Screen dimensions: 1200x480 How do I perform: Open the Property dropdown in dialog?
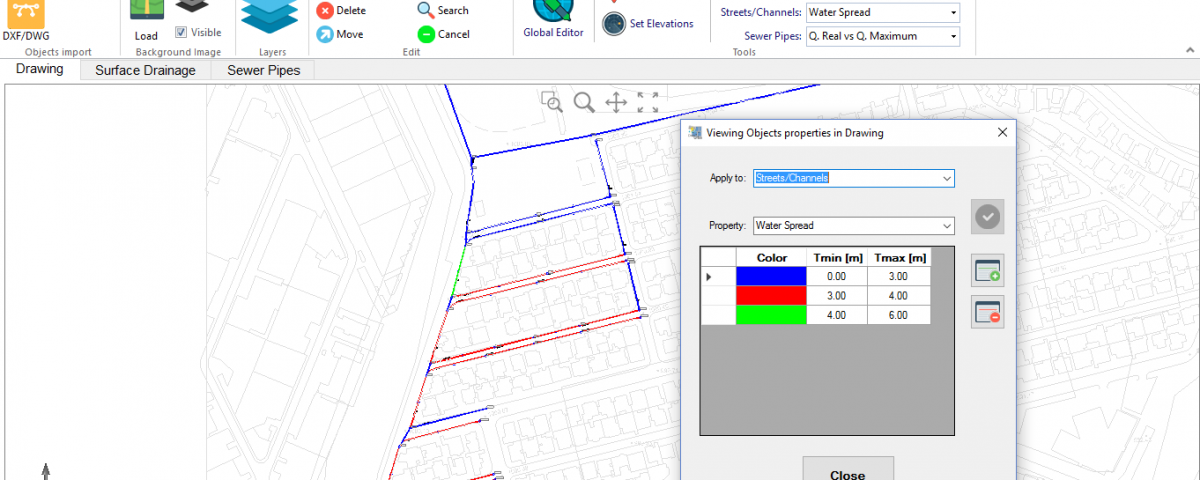(946, 226)
